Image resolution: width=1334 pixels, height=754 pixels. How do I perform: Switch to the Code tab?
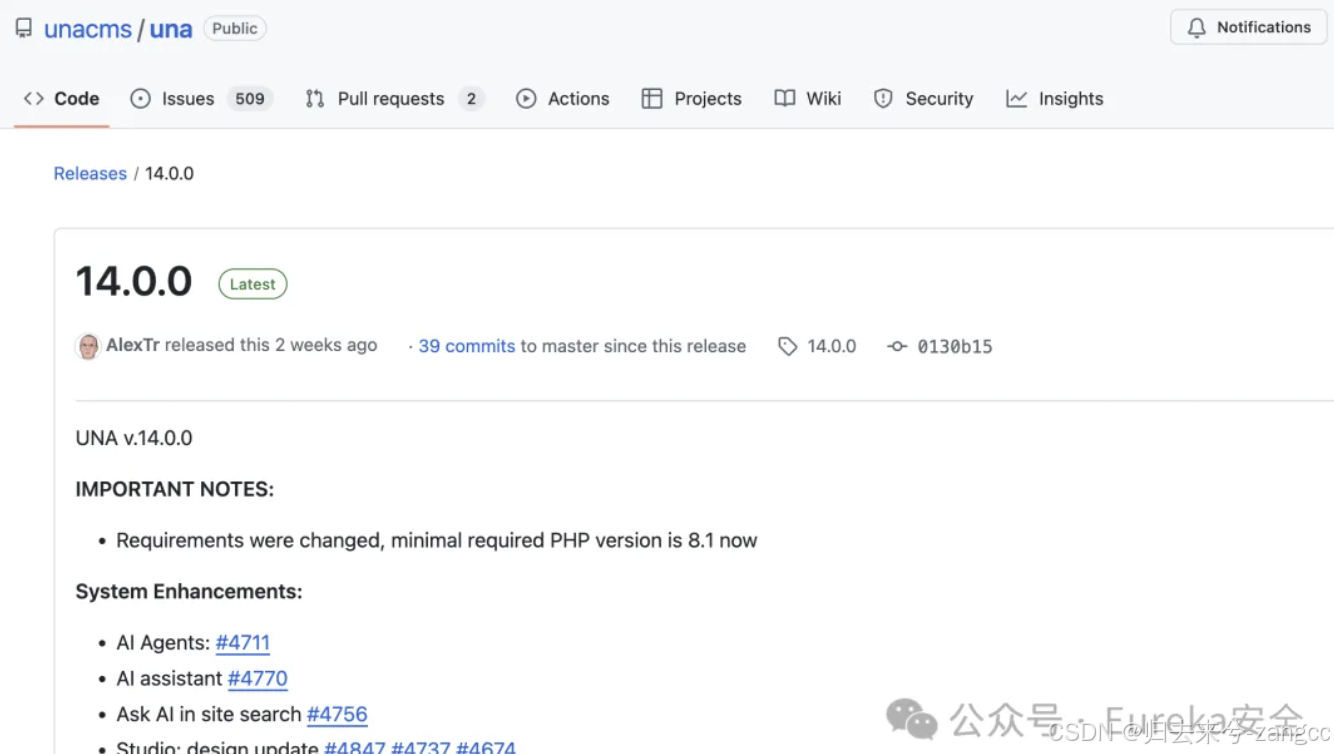[61, 98]
